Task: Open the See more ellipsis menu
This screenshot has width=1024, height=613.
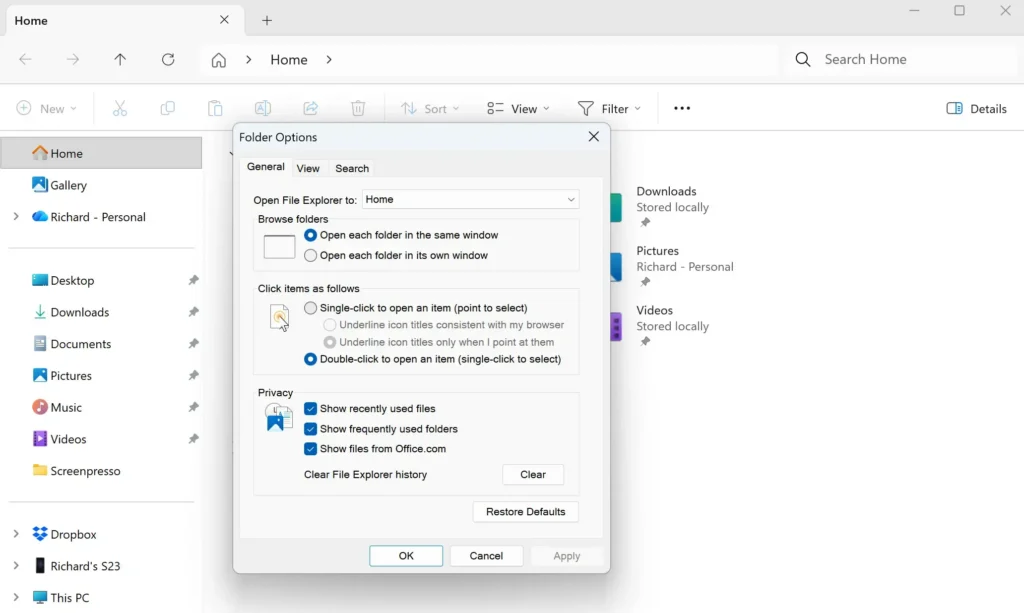Action: [682, 108]
